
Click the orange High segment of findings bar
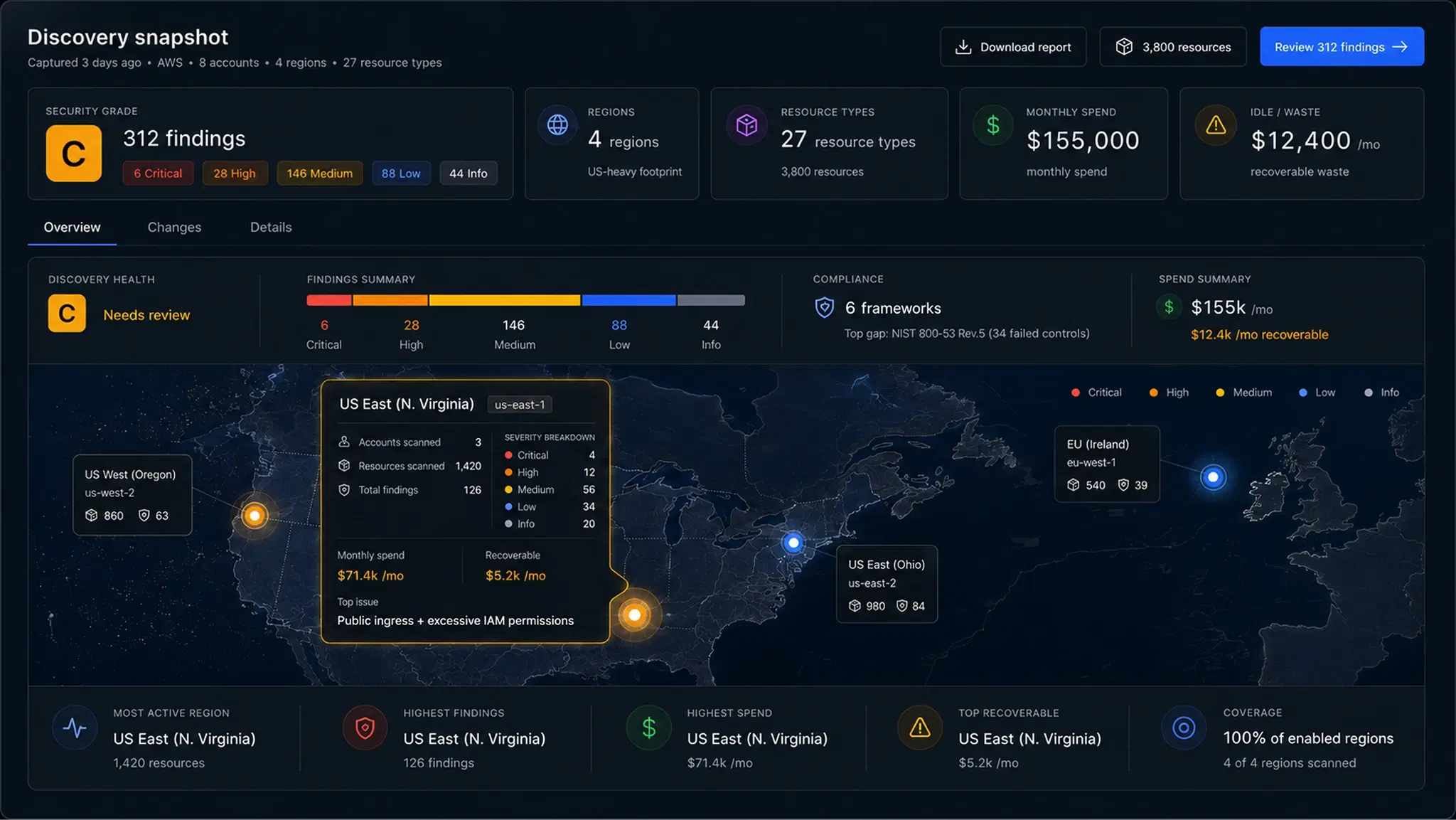[390, 300]
